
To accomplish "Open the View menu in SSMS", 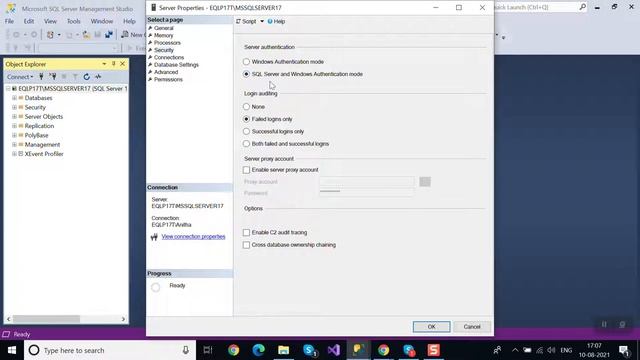I will (x=50, y=21).
